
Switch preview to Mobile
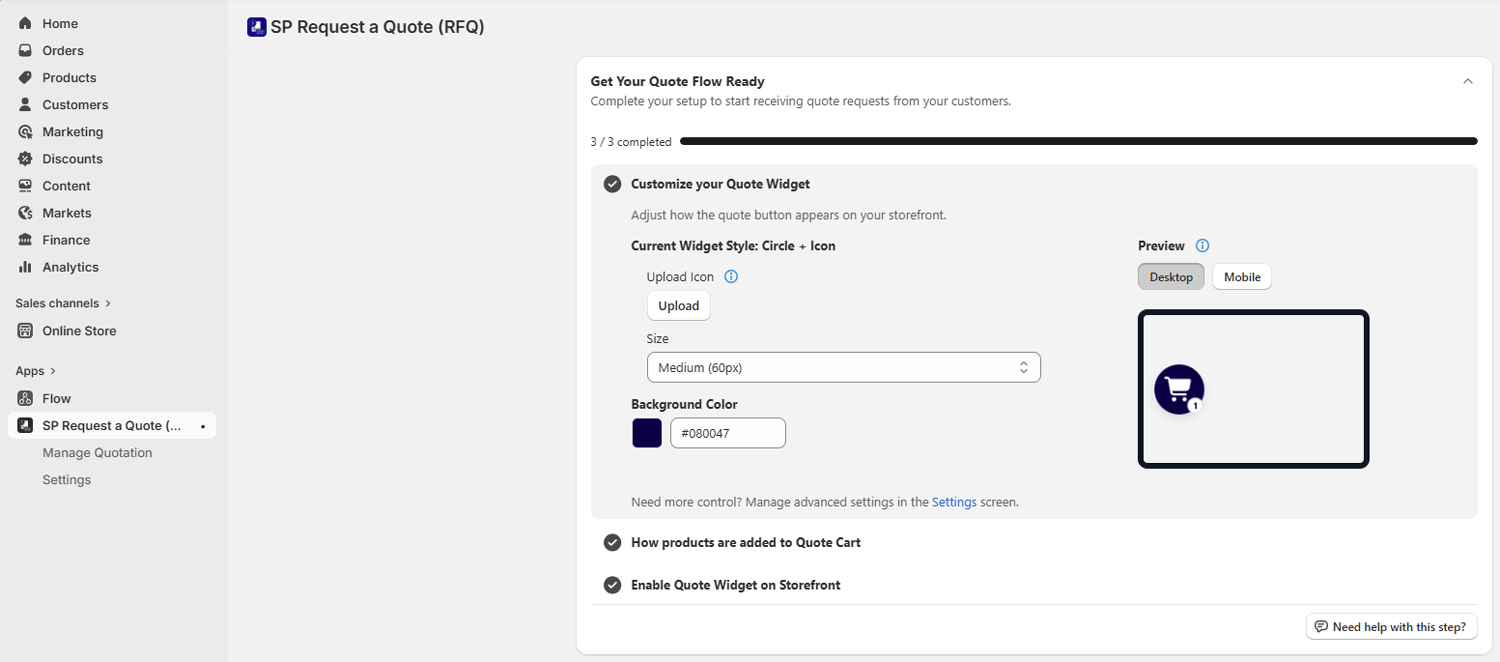coord(1241,277)
